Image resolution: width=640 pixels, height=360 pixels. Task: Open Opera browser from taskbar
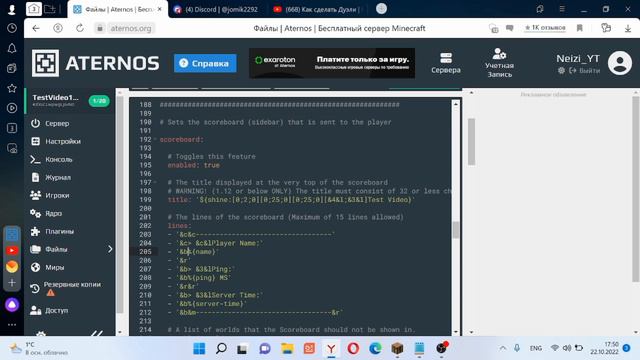(x=353, y=349)
